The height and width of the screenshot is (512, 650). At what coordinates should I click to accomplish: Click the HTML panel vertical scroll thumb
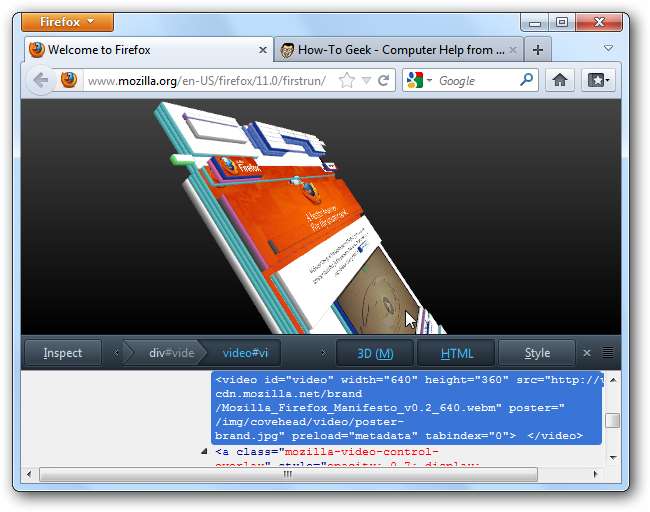pos(613,421)
